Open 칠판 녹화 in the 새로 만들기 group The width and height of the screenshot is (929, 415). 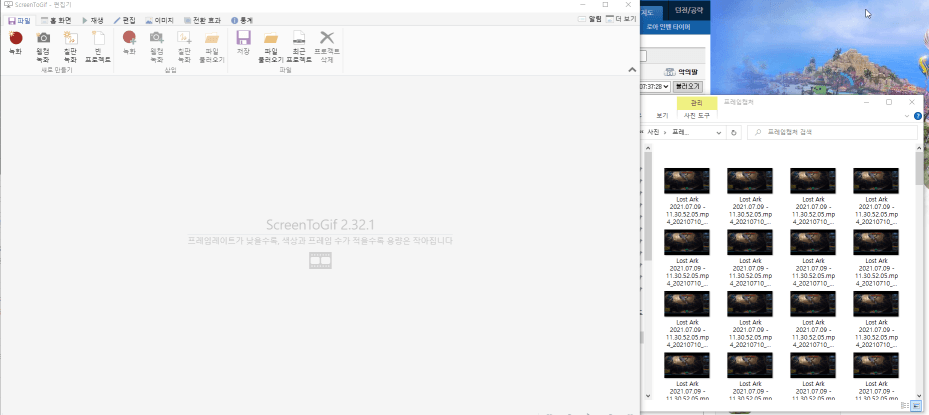point(70,45)
